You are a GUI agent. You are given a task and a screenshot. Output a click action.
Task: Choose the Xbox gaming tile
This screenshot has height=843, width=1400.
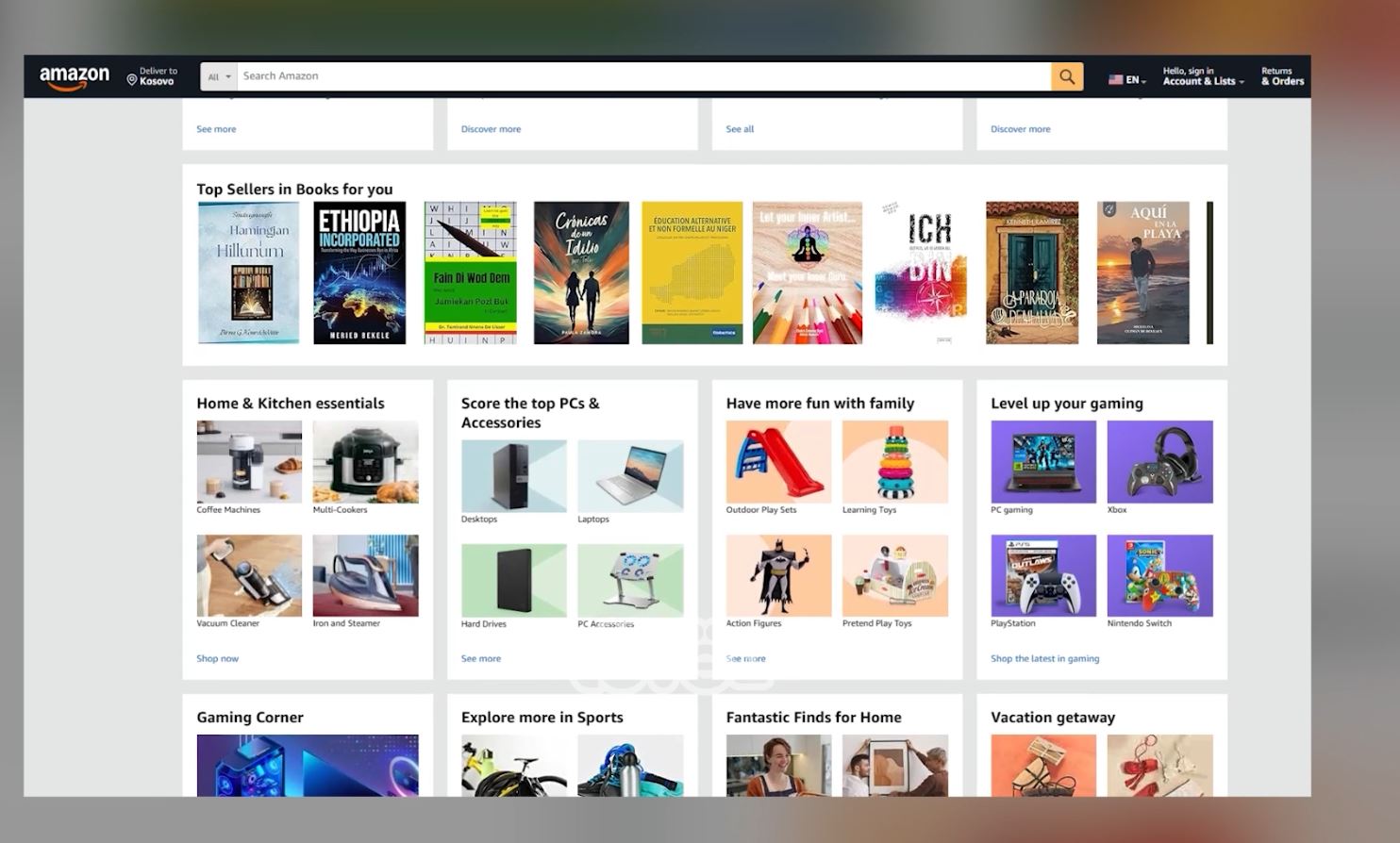click(x=1159, y=462)
